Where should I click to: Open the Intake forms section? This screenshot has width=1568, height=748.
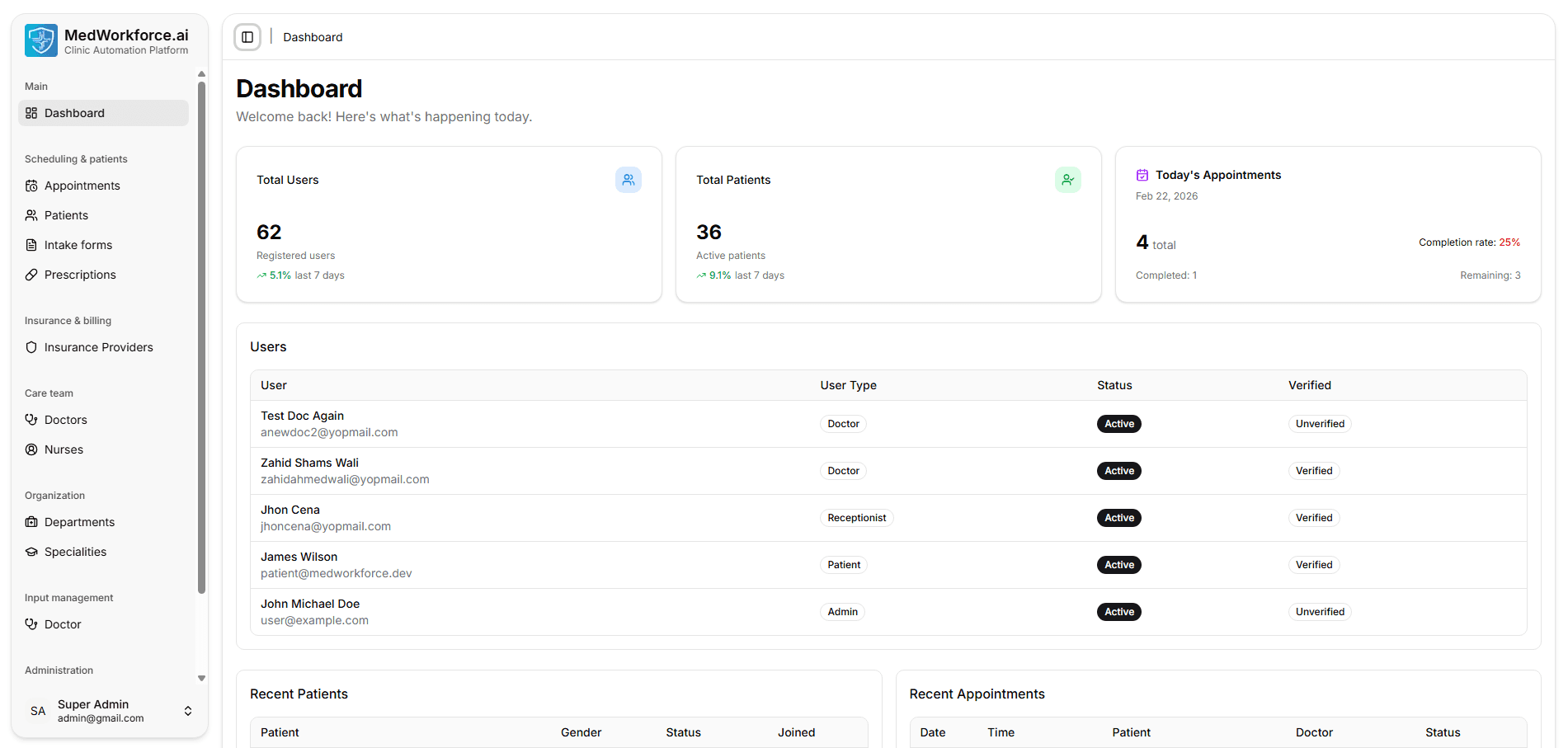(78, 244)
